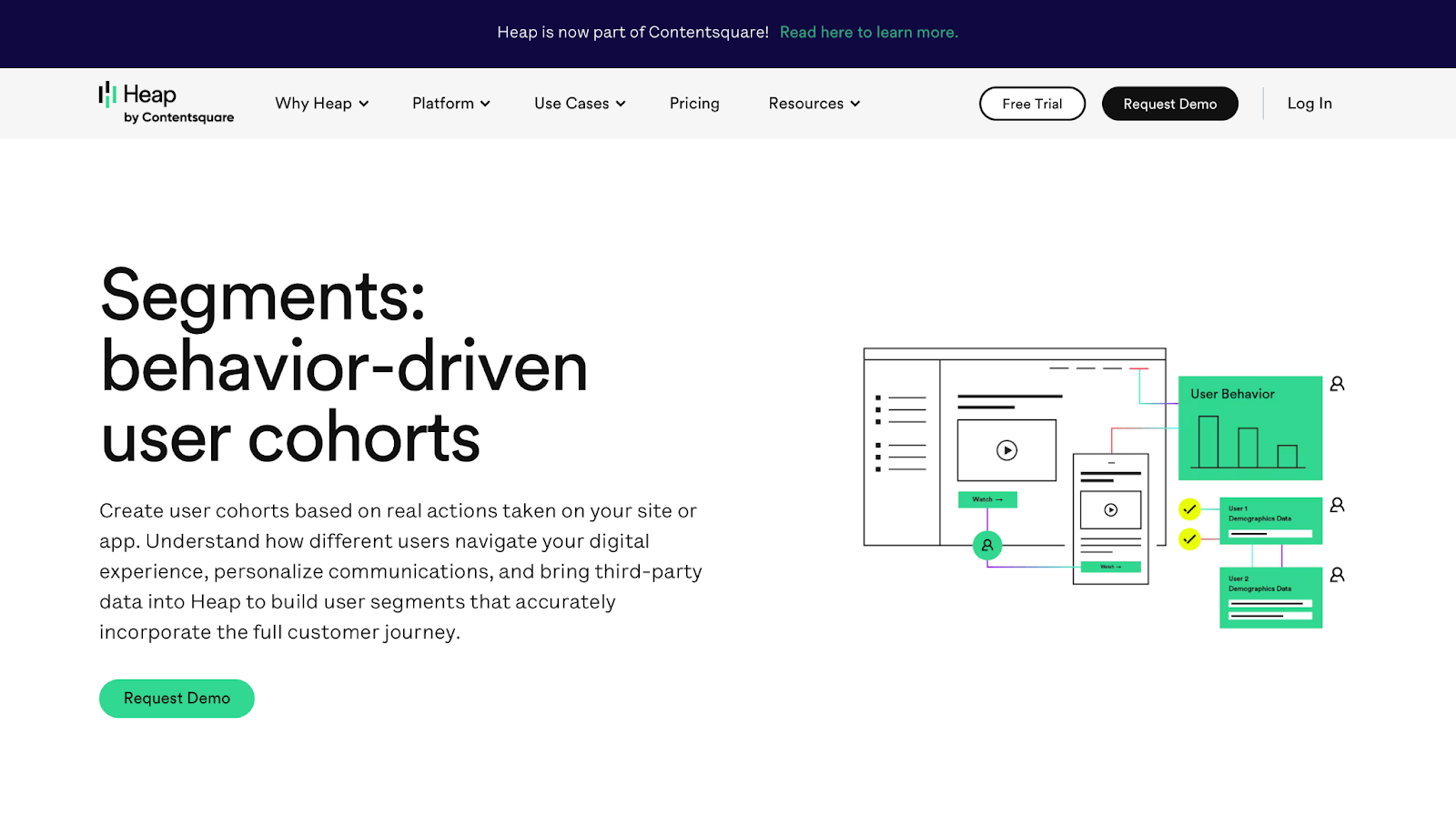Click the green circular user icon in the illustration
This screenshot has height=825, width=1456.
pyautogui.click(x=987, y=546)
